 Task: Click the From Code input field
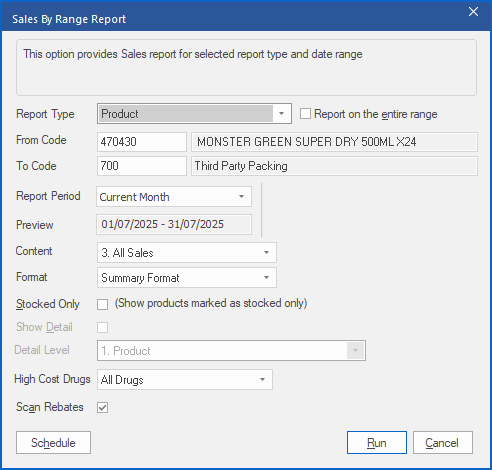pos(142,142)
